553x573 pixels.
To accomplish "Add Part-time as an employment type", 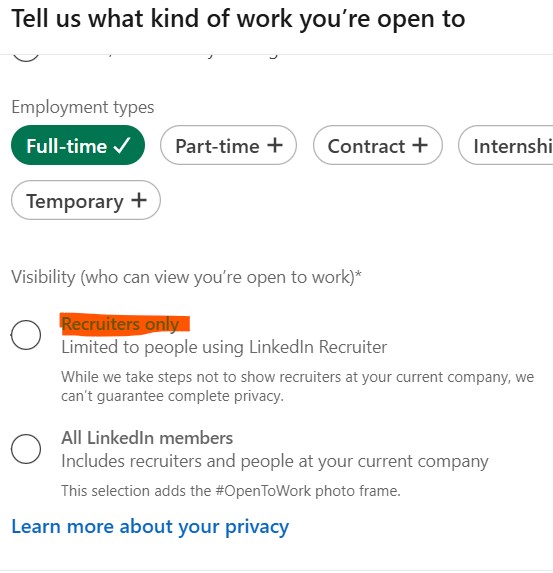I will coord(228,145).
